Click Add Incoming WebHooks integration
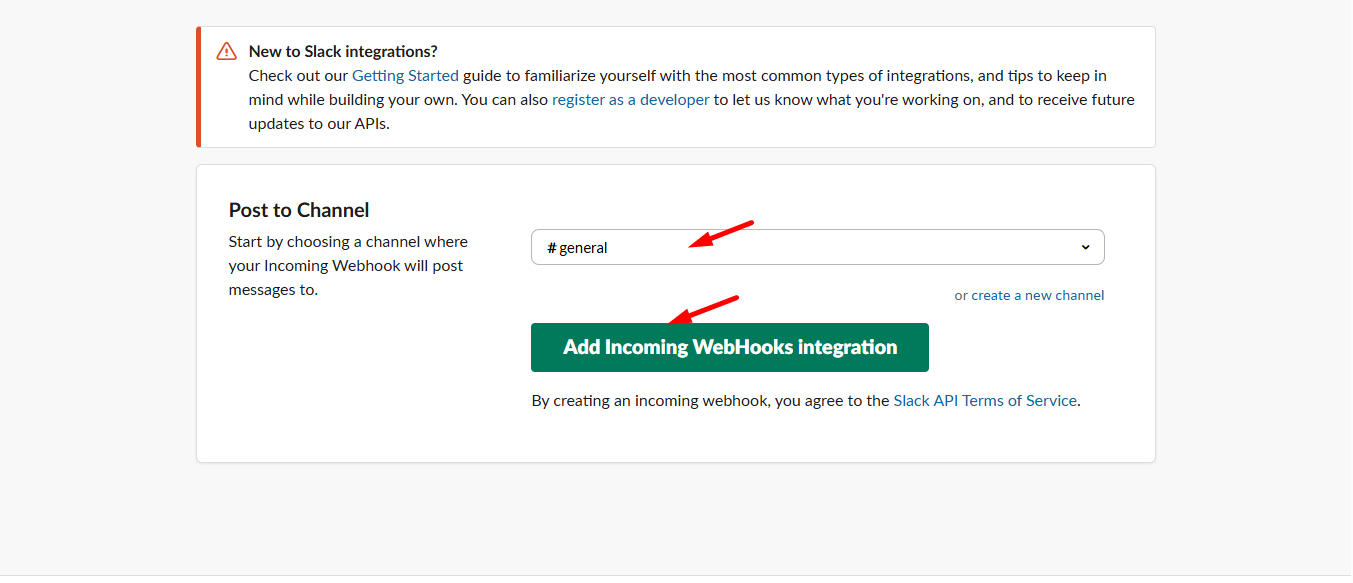This screenshot has height=583, width=1353. [x=729, y=347]
